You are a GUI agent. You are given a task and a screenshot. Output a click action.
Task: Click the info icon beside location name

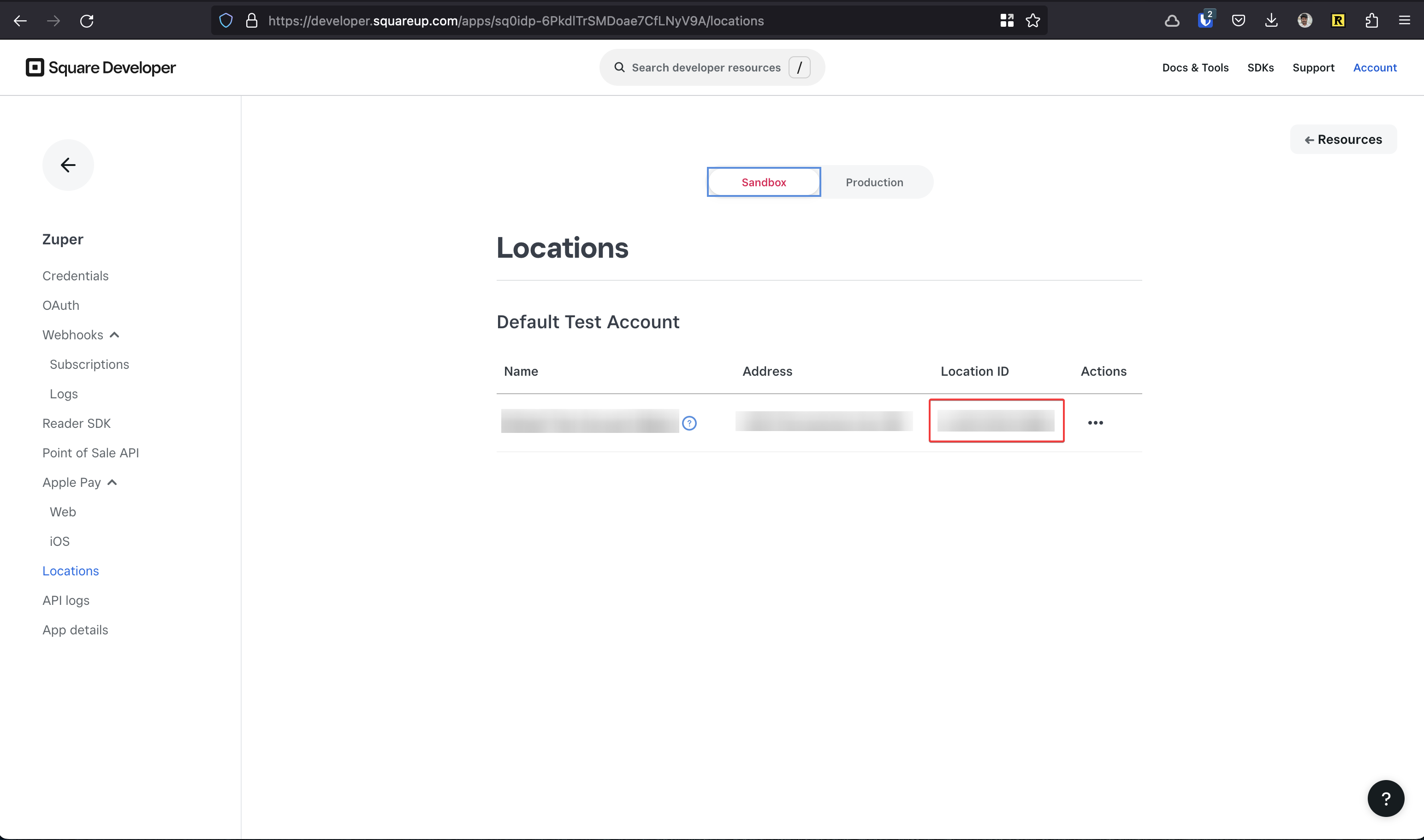pos(689,423)
